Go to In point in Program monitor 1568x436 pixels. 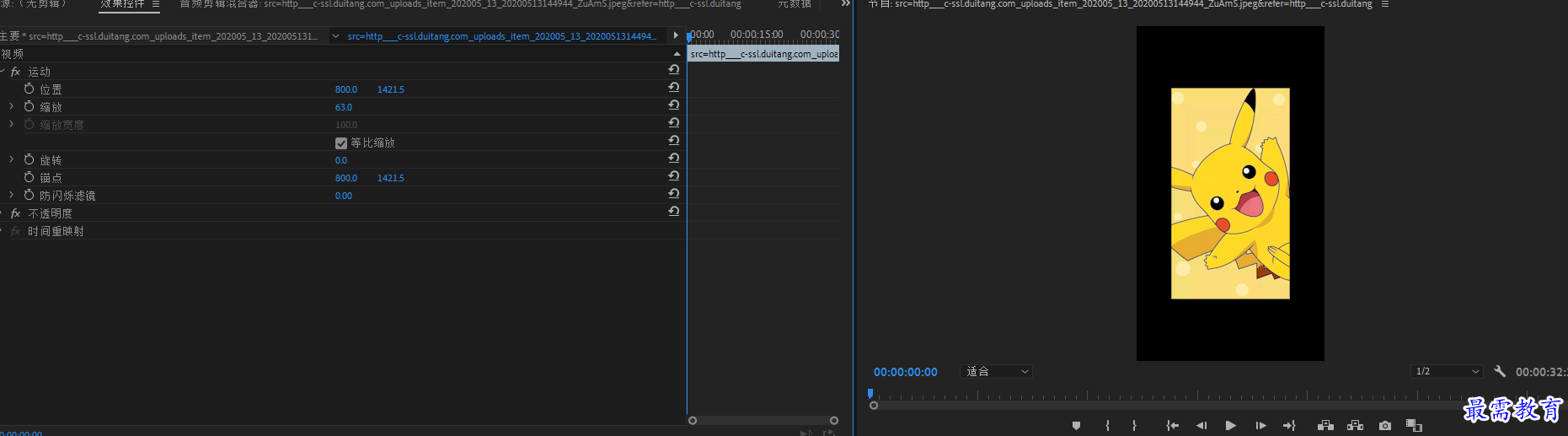tap(1172, 426)
